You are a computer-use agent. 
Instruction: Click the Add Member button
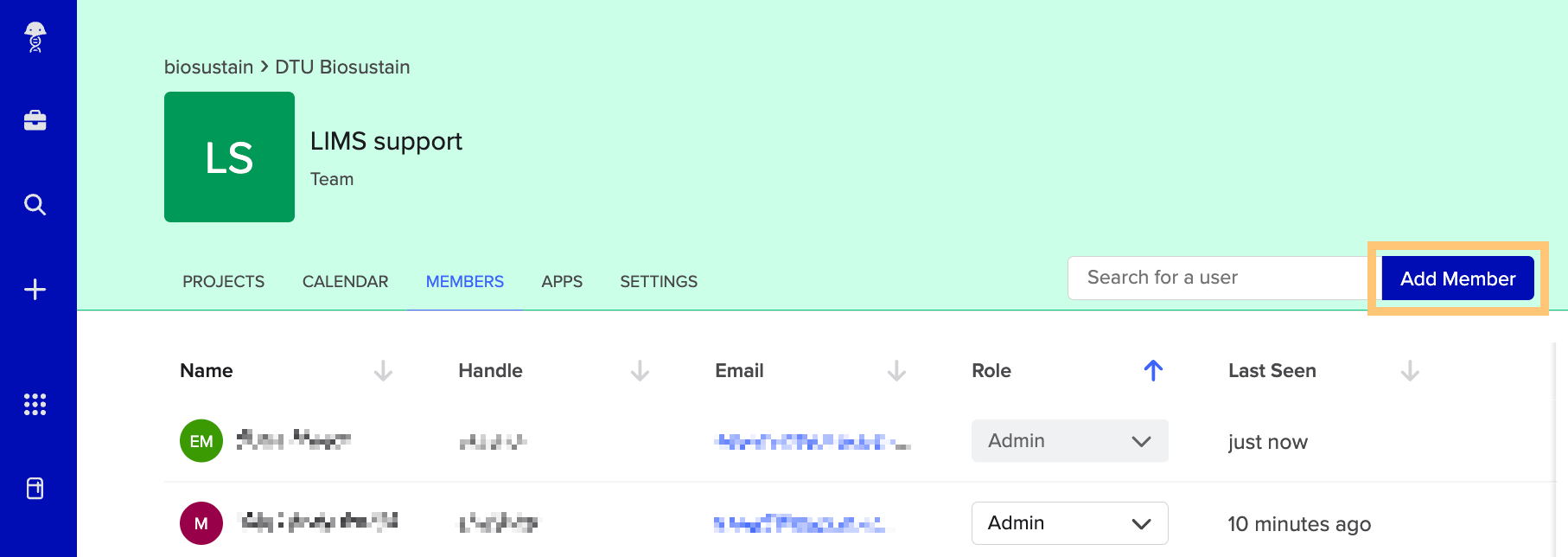tap(1457, 278)
